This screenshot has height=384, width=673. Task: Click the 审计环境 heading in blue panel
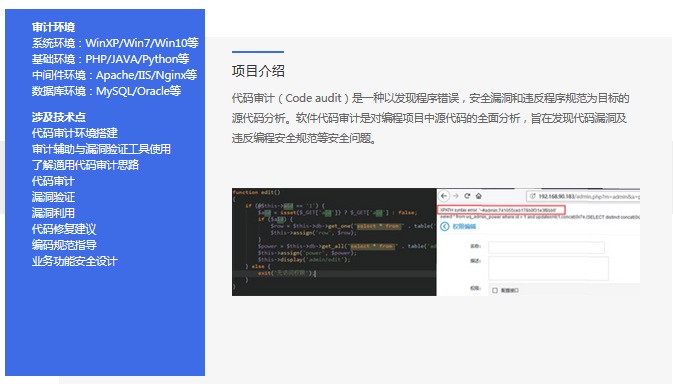53,27
